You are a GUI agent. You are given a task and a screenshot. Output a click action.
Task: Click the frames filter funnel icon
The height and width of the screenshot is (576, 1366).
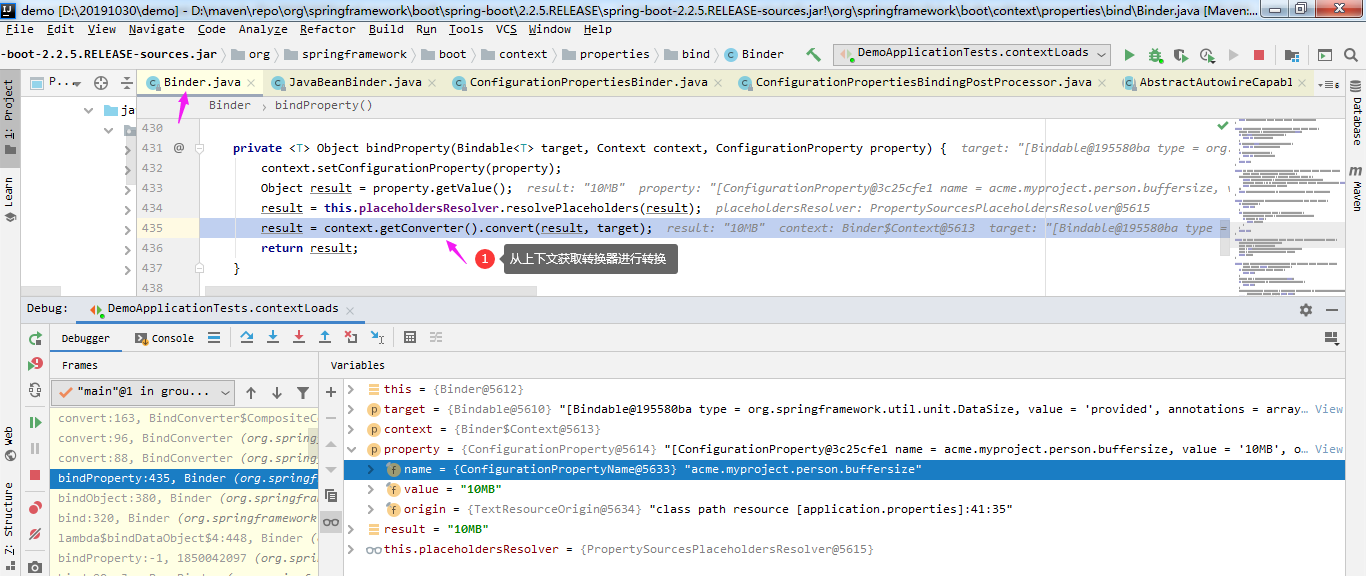click(303, 393)
